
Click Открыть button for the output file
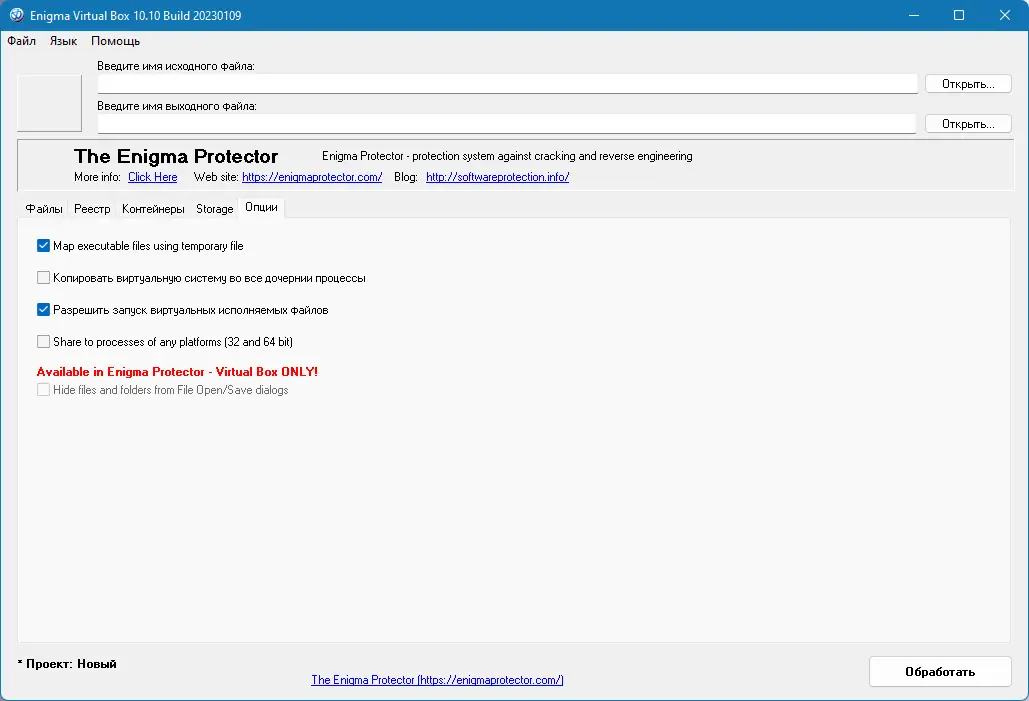point(968,124)
